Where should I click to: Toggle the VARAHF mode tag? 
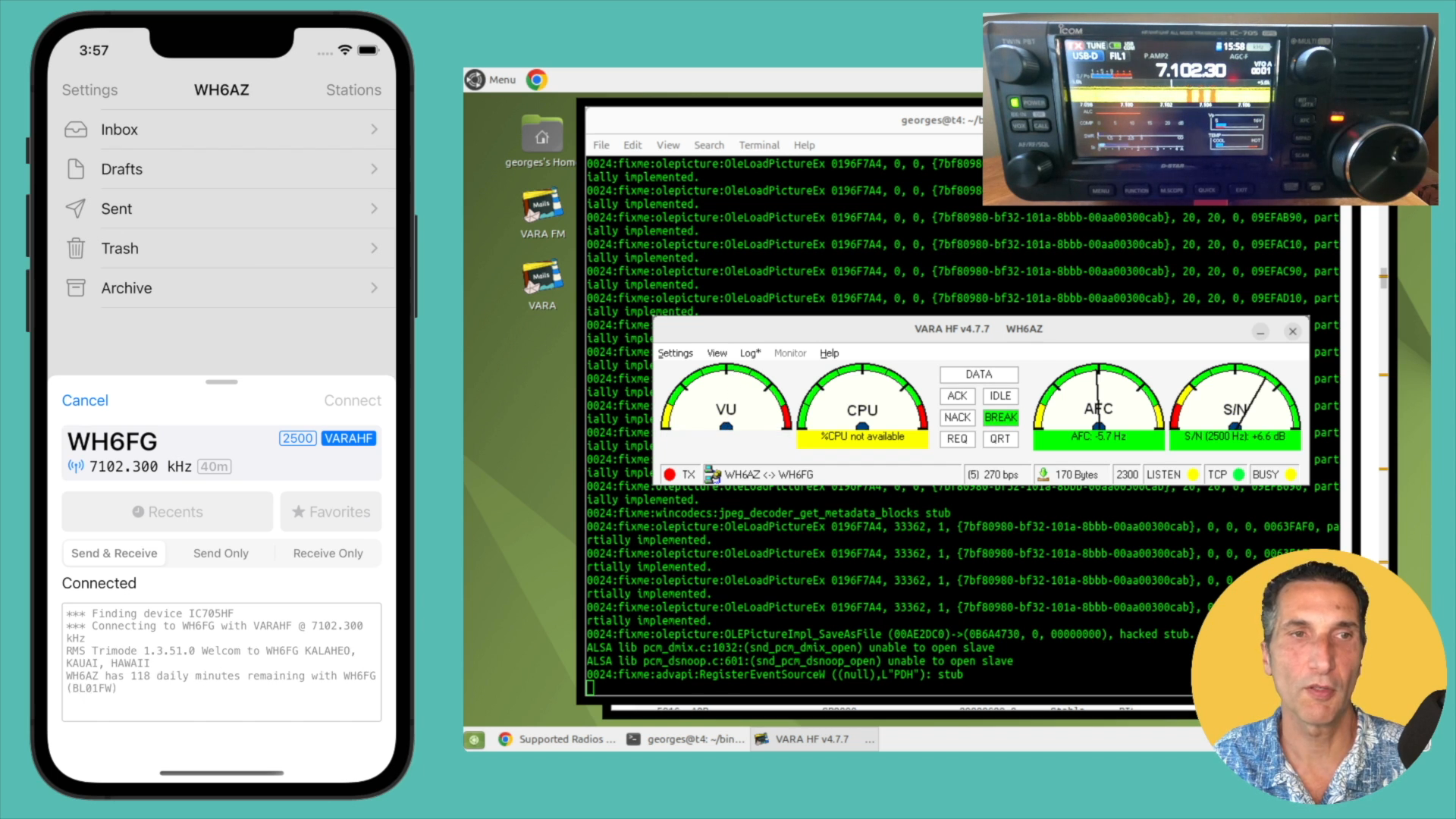349,438
